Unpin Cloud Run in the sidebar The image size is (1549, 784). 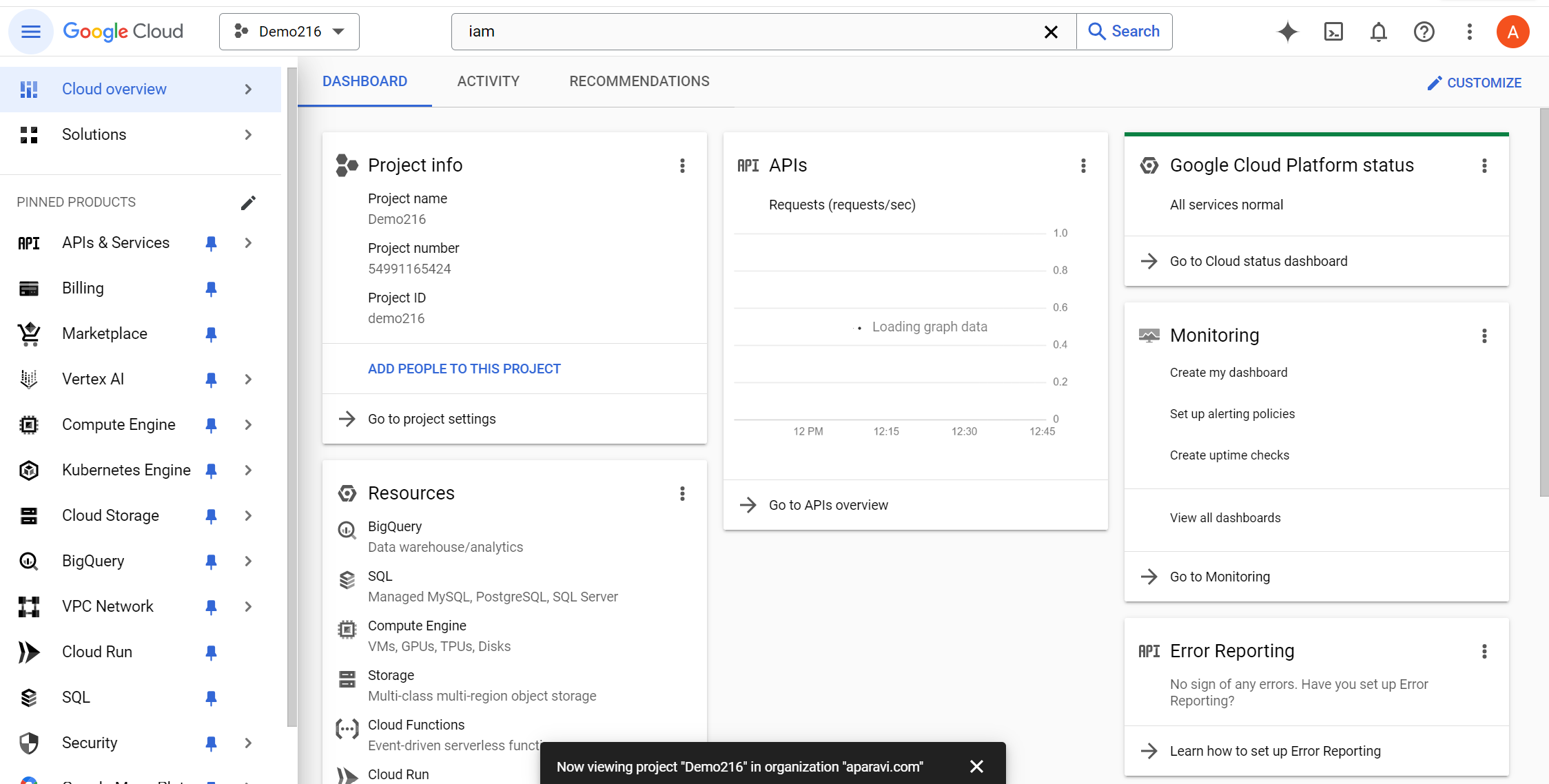(211, 652)
